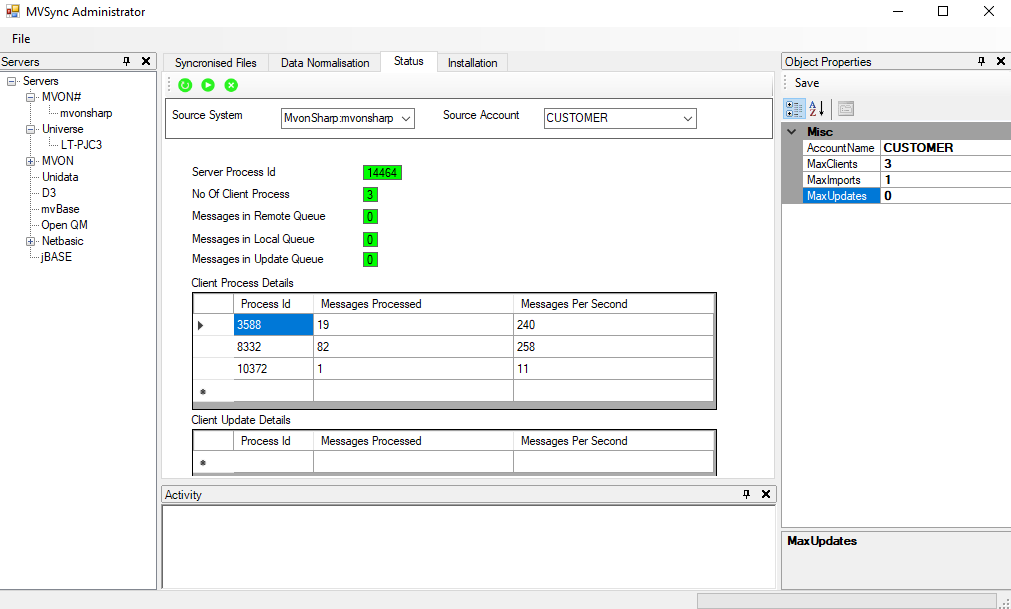Screen dimensions: 1011x609
Task: Switch to the Data Normalisation tab
Action: coord(325,63)
